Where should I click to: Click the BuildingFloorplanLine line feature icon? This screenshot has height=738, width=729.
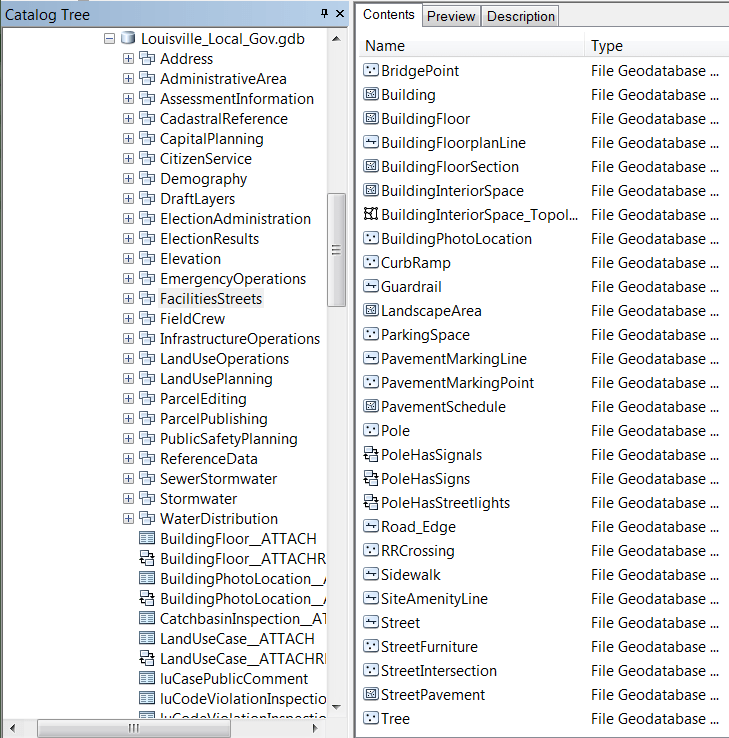point(371,142)
